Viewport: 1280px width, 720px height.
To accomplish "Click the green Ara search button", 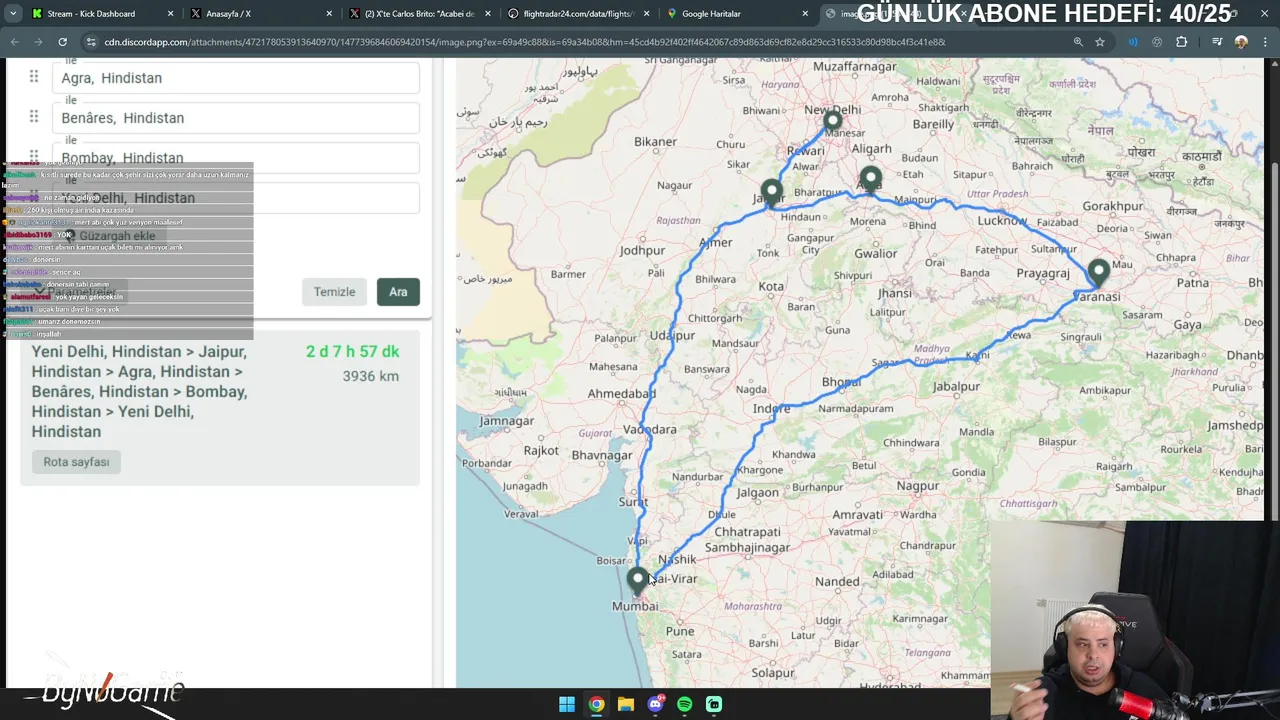I will pos(398,292).
